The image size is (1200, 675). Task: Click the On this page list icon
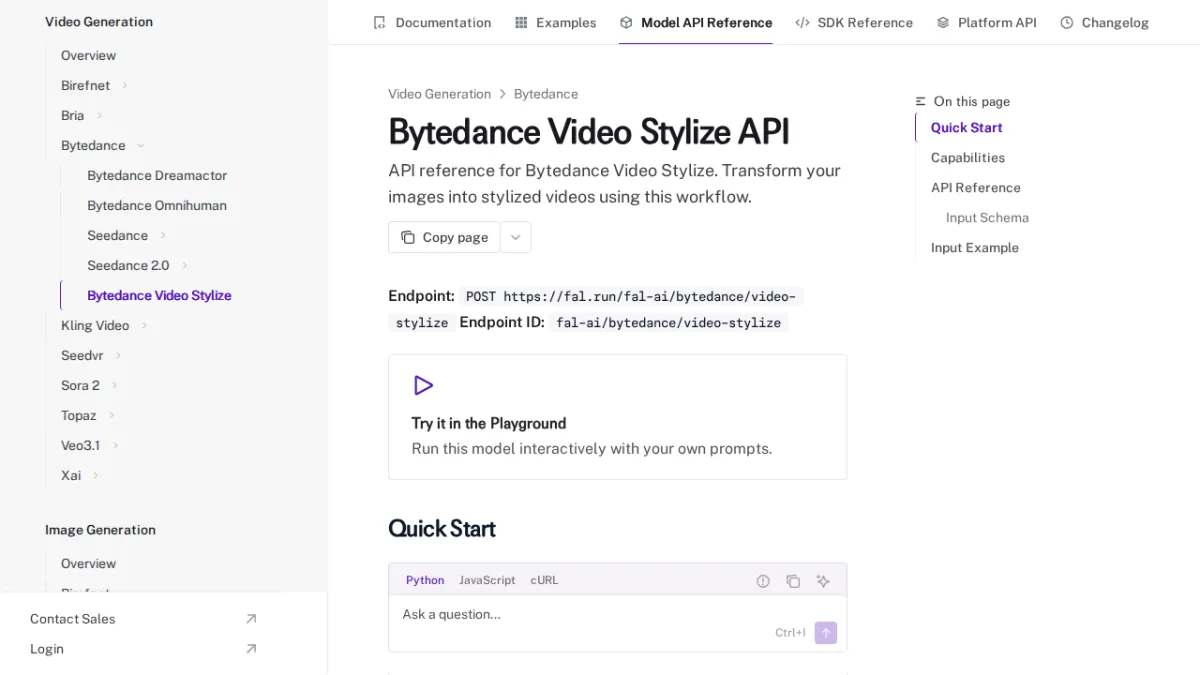tap(921, 101)
